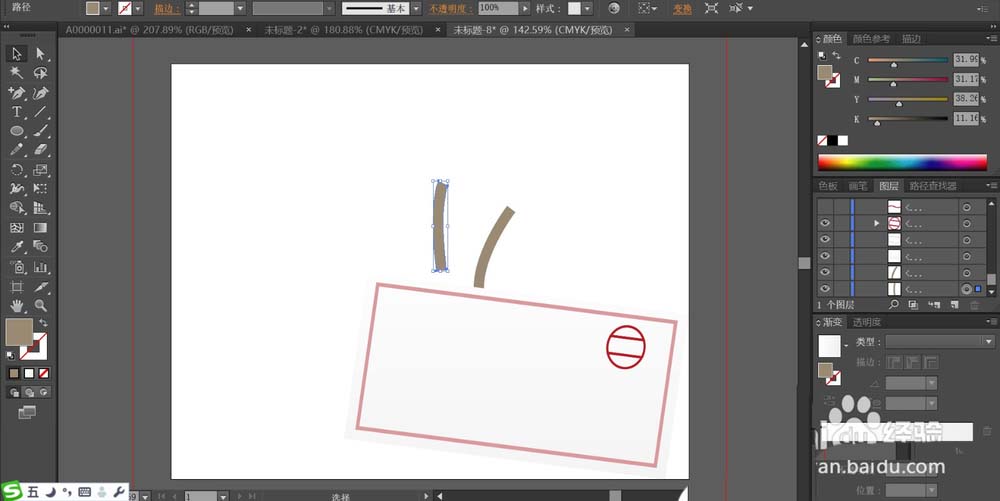Open the 描边 stroke panel tab
The height and width of the screenshot is (501, 1000).
[911, 39]
